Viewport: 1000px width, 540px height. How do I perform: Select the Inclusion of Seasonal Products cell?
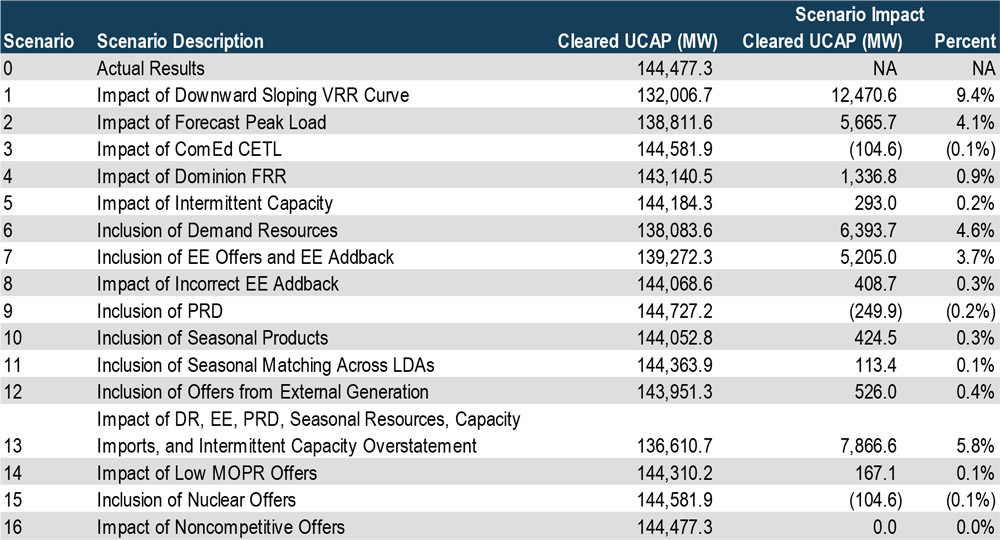212,338
